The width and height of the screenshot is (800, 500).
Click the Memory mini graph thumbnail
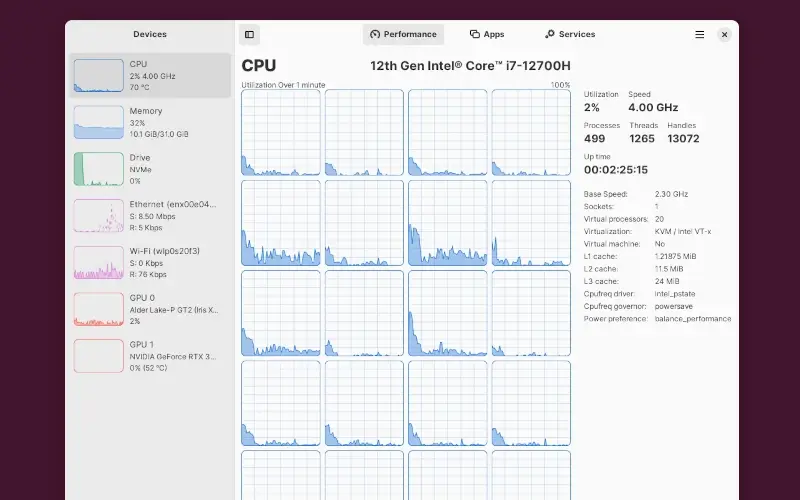coord(98,122)
